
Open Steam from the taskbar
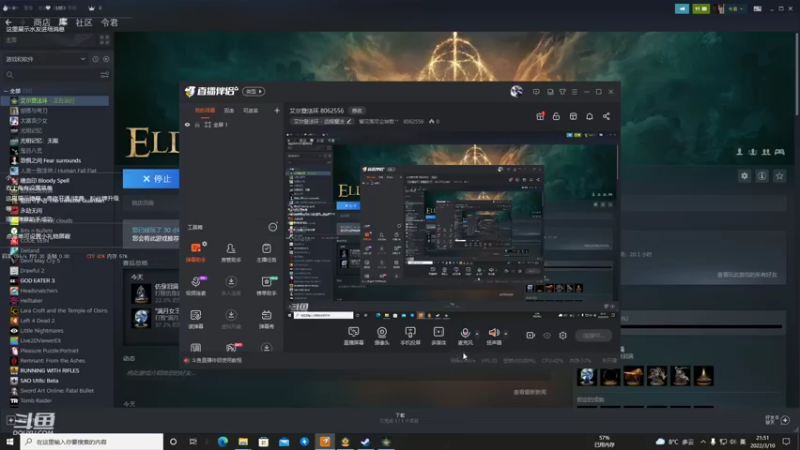[365, 442]
